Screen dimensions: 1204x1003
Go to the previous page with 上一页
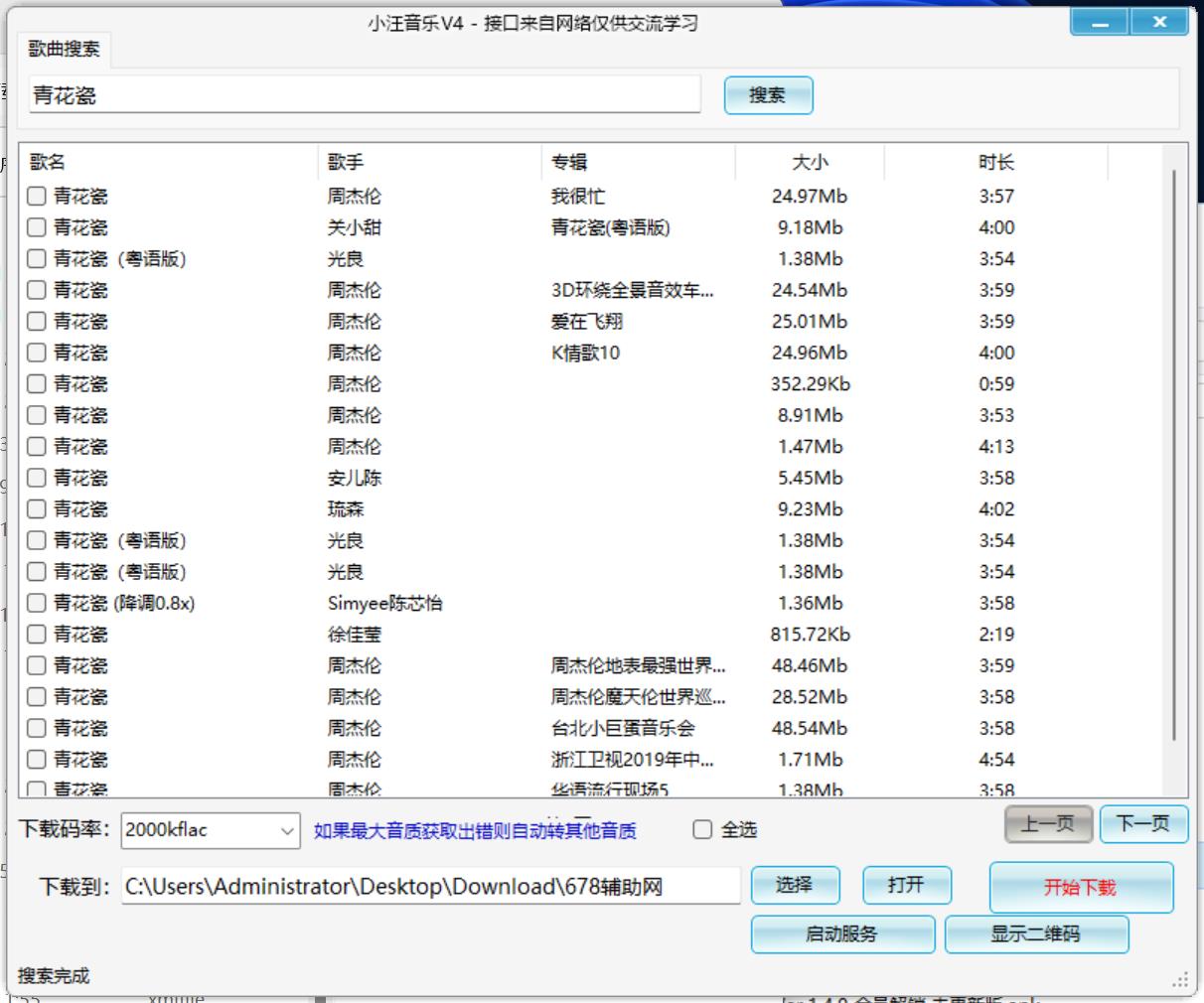[1049, 824]
